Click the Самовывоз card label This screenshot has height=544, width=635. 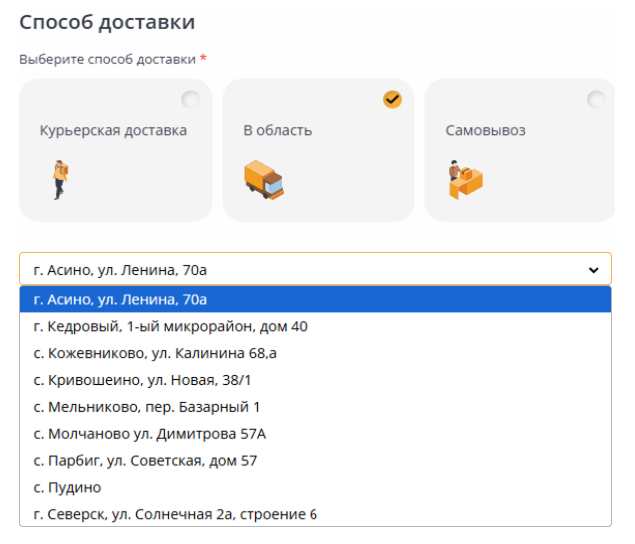tap(485, 130)
